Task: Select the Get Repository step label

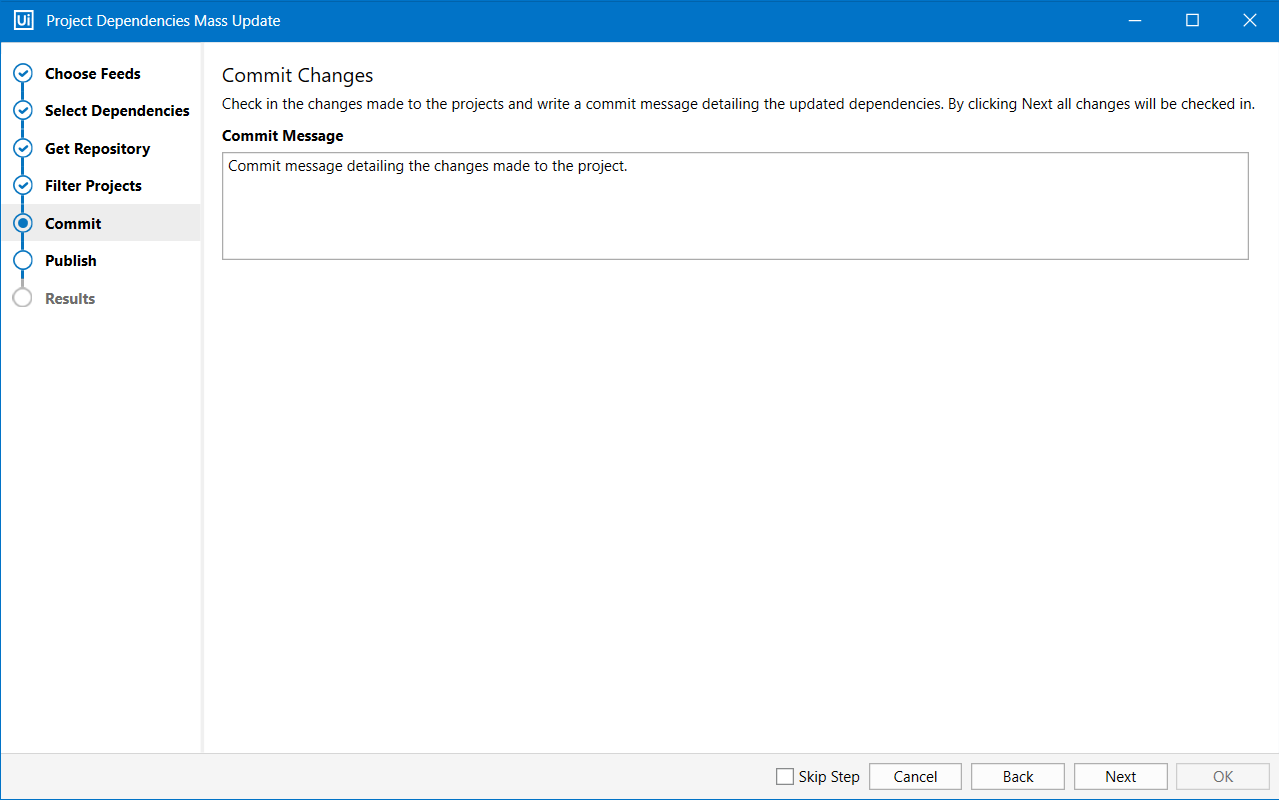Action: coord(97,148)
